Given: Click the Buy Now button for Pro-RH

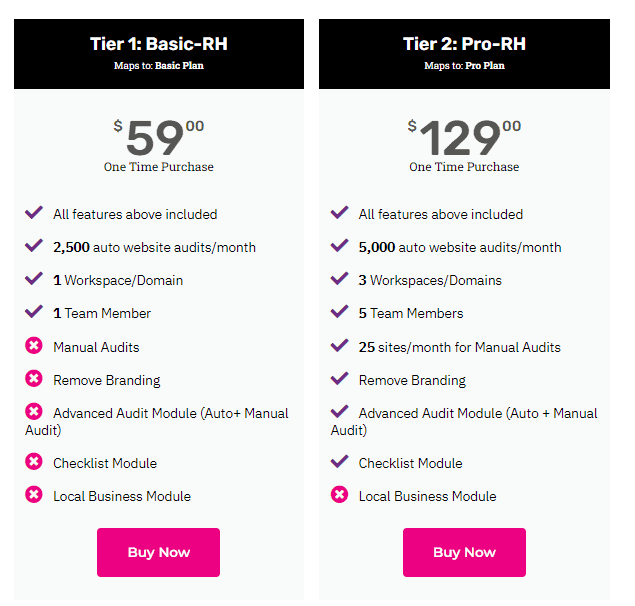Looking at the screenshot, I should click(464, 552).
